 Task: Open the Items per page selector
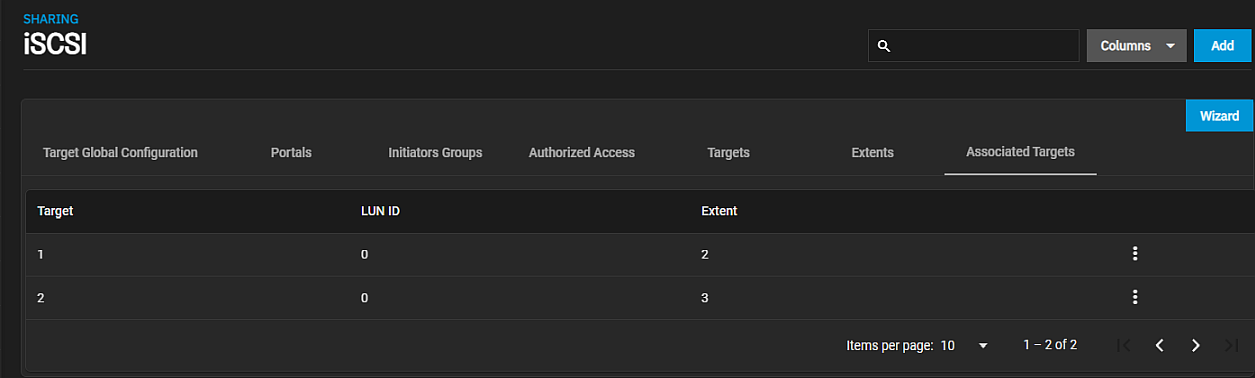965,345
